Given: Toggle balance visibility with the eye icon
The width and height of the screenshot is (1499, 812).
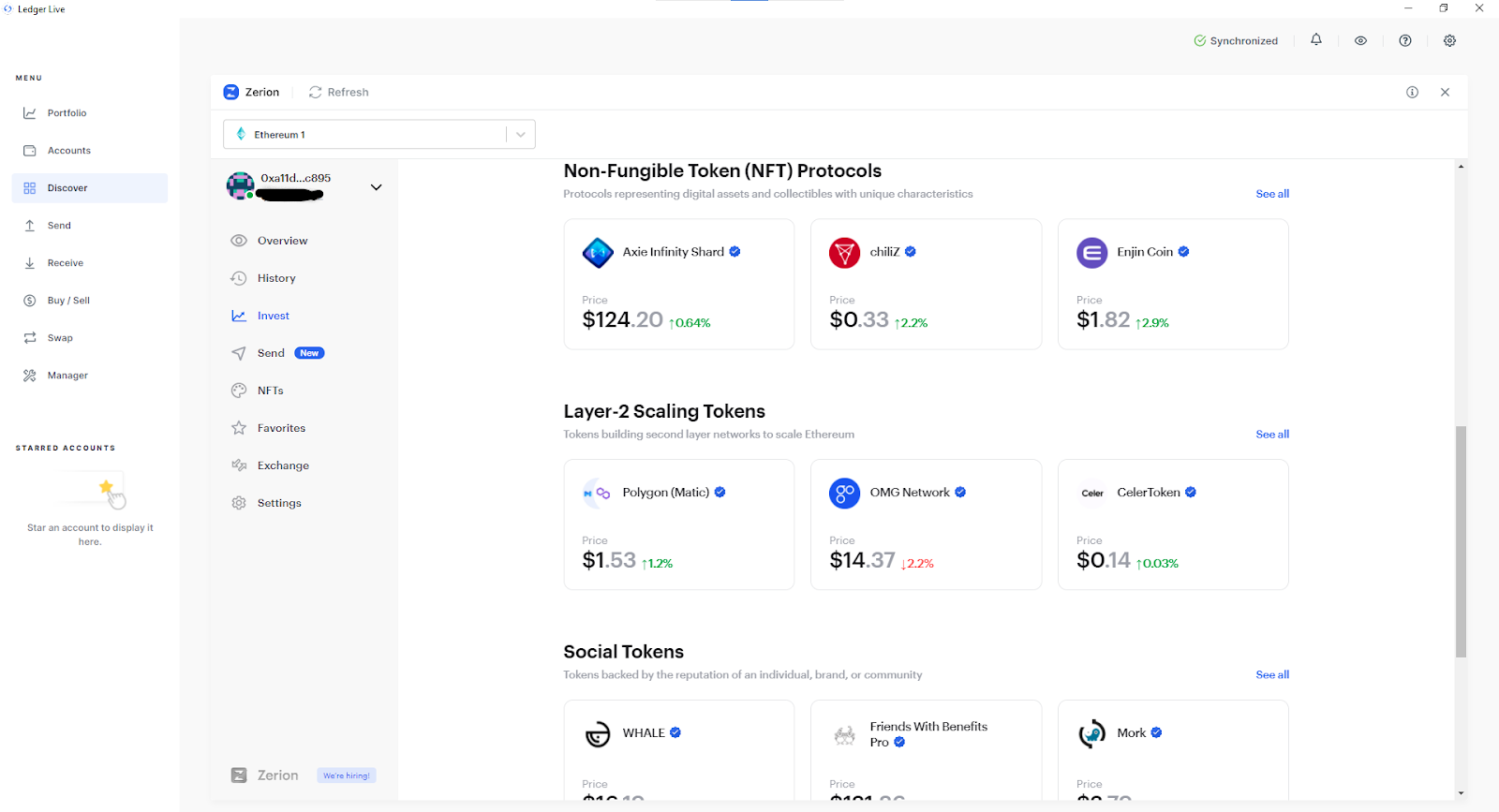Looking at the screenshot, I should coord(1360,40).
